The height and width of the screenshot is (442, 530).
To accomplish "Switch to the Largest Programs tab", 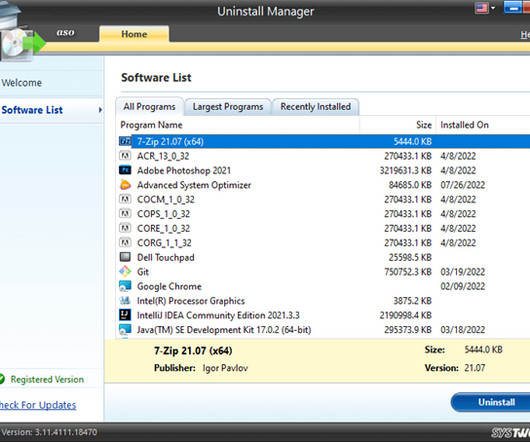I will 228,107.
